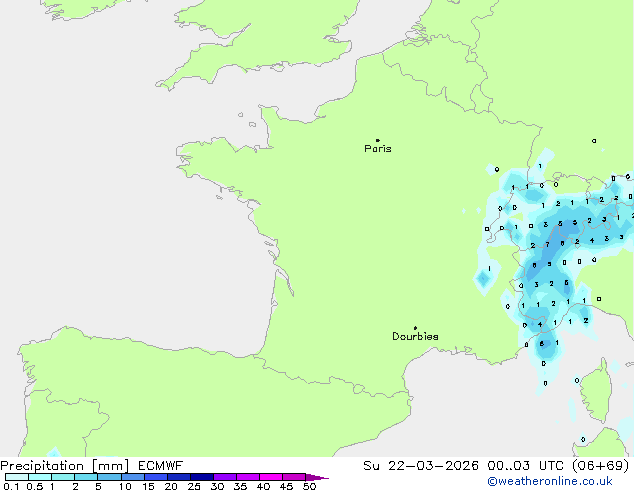
Task: Pick the legend swatch between 5 and 10
Action: [x=110, y=477]
